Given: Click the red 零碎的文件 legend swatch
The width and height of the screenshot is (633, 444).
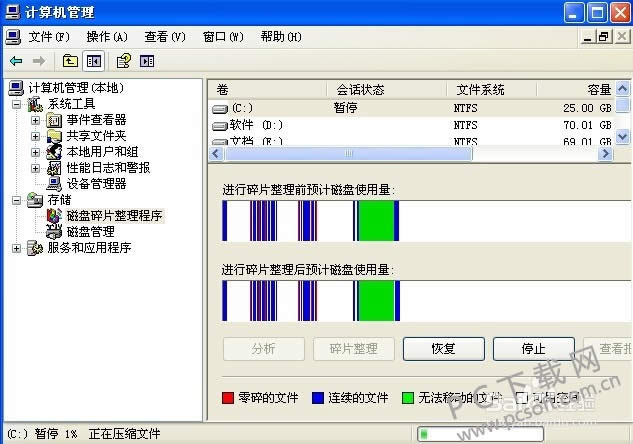Looking at the screenshot, I should 227,398.
